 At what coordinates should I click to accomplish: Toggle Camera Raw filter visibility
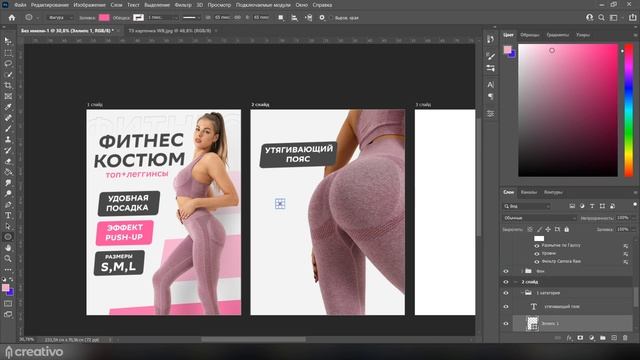[537, 262]
